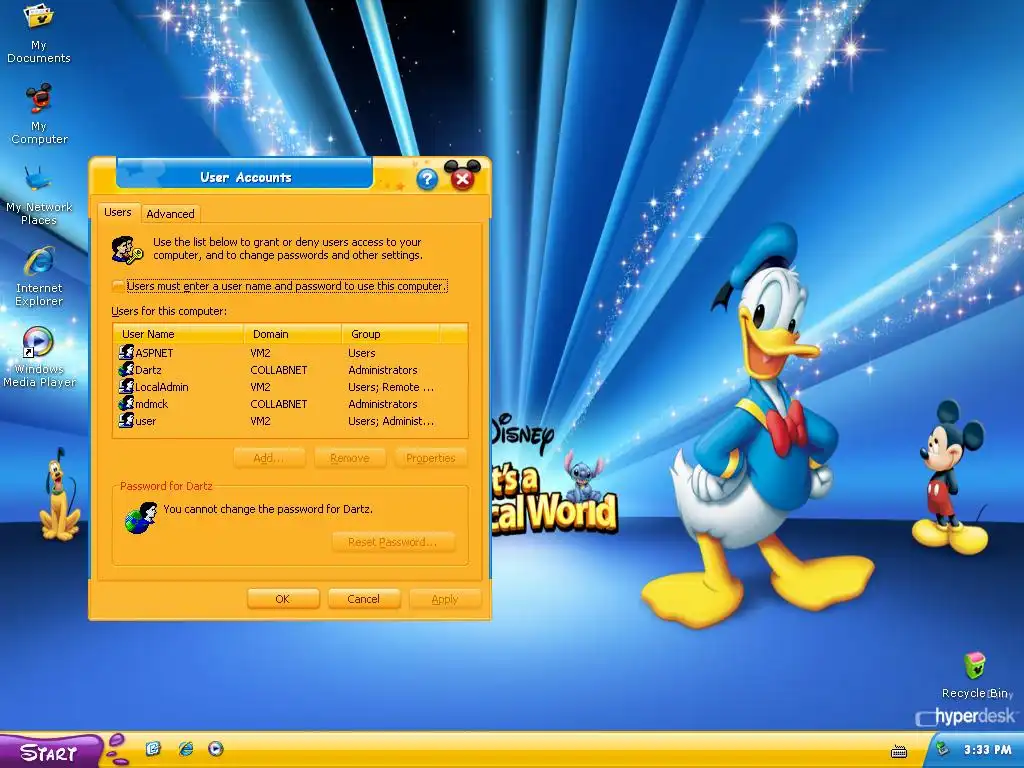Image resolution: width=1024 pixels, height=768 pixels.
Task: Select the mdmck user name text
Action: (152, 404)
